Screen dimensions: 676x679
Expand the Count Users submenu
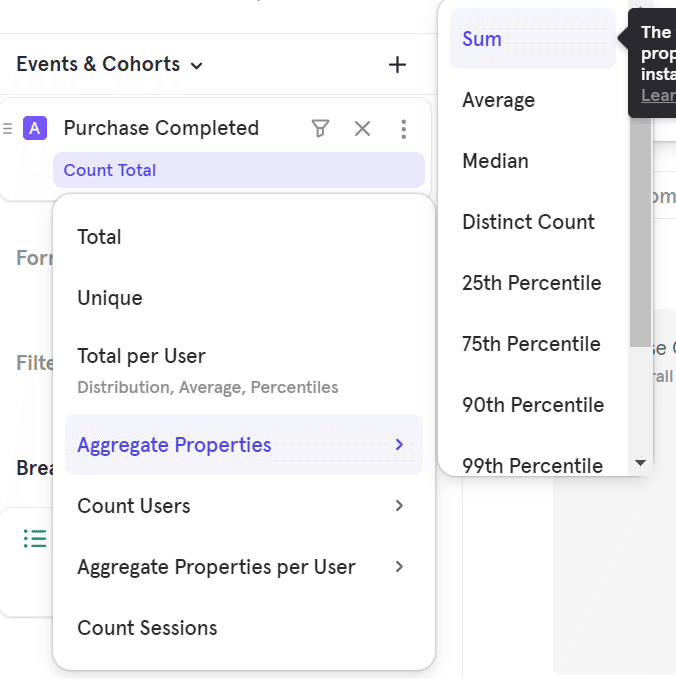tap(244, 506)
